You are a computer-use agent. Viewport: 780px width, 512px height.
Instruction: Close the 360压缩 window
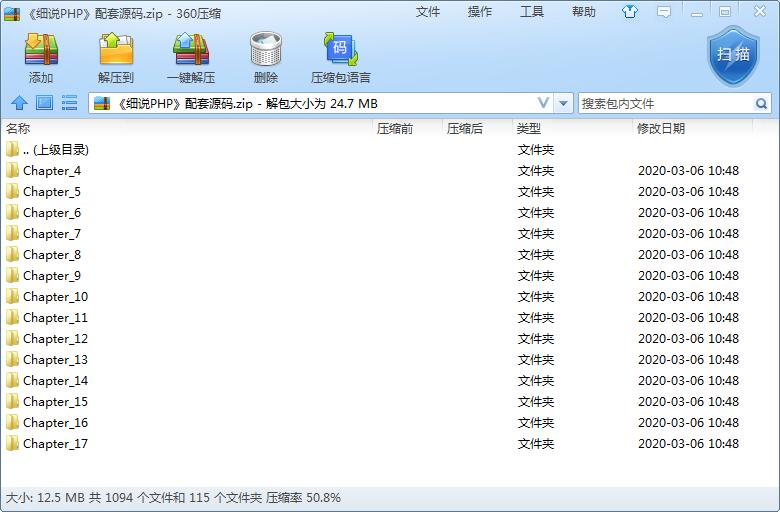(760, 11)
